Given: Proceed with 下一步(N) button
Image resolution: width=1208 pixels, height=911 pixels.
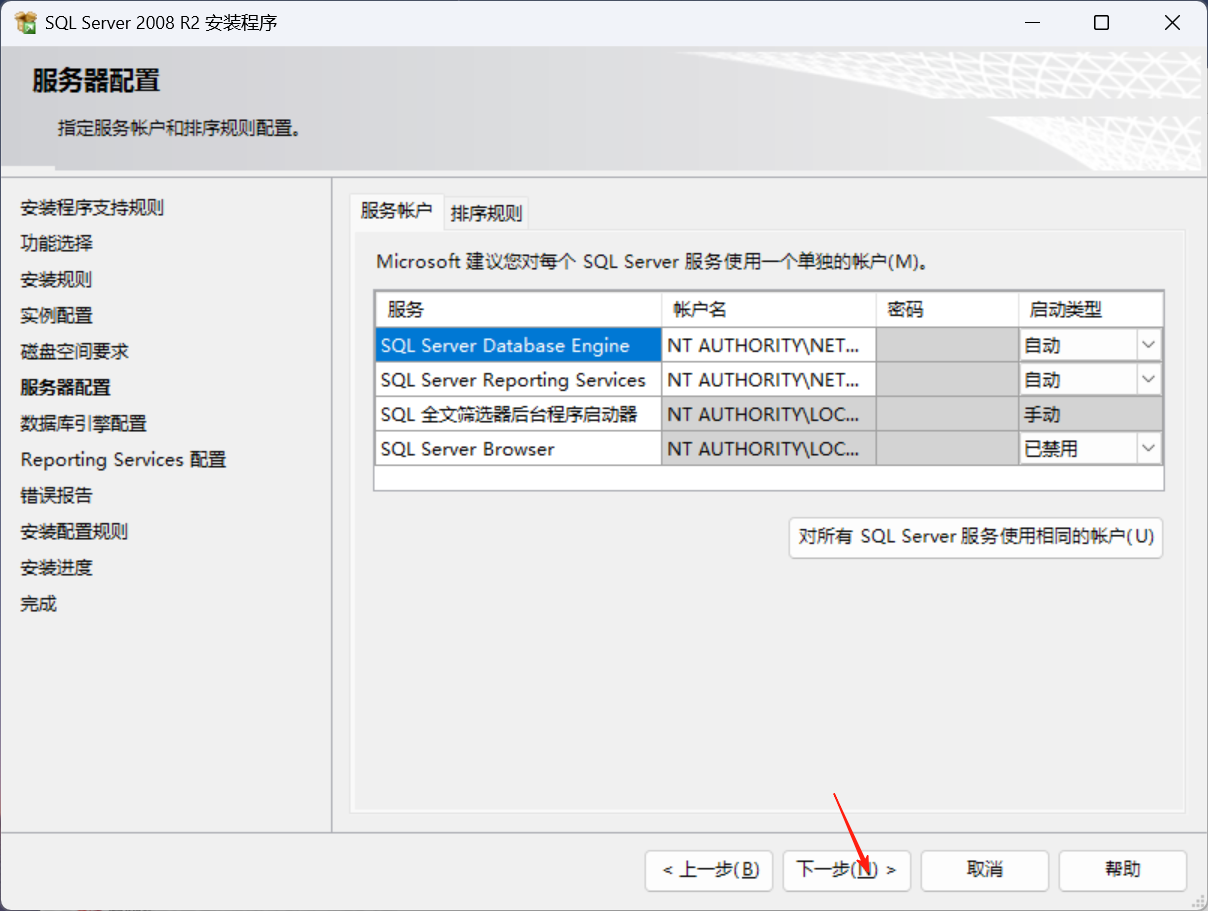Looking at the screenshot, I should [x=846, y=870].
